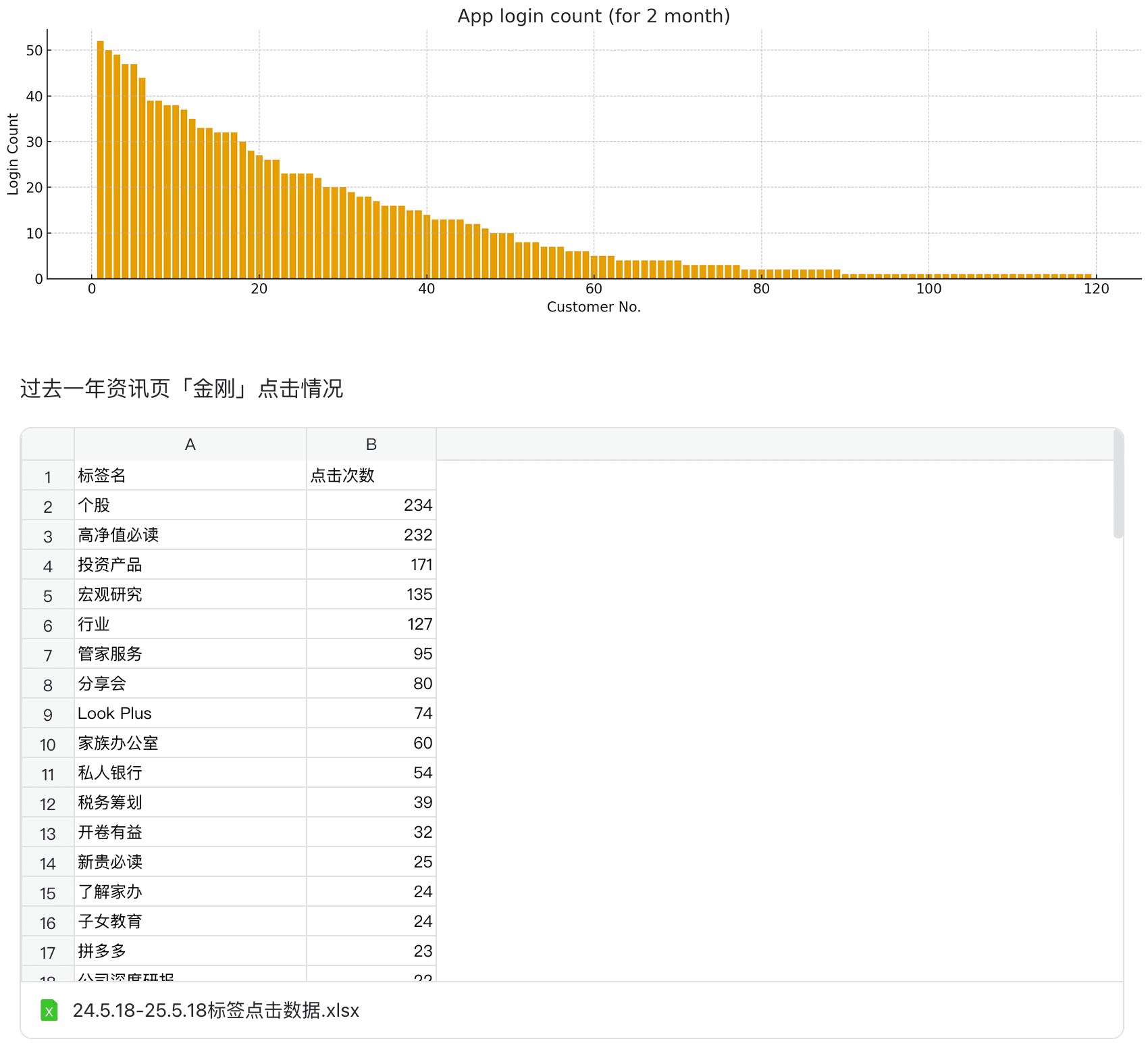The image size is (1148, 1058).
Task: Open the green xlsx file icon
Action: [x=49, y=1010]
